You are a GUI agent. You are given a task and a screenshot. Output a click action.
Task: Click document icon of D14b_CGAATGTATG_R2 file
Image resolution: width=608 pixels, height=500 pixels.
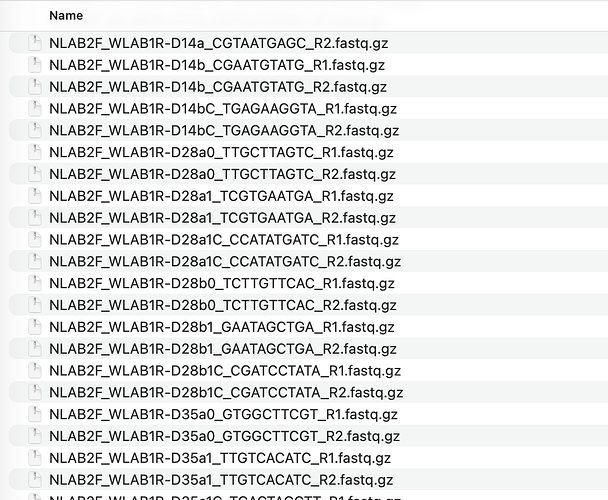(x=35, y=87)
